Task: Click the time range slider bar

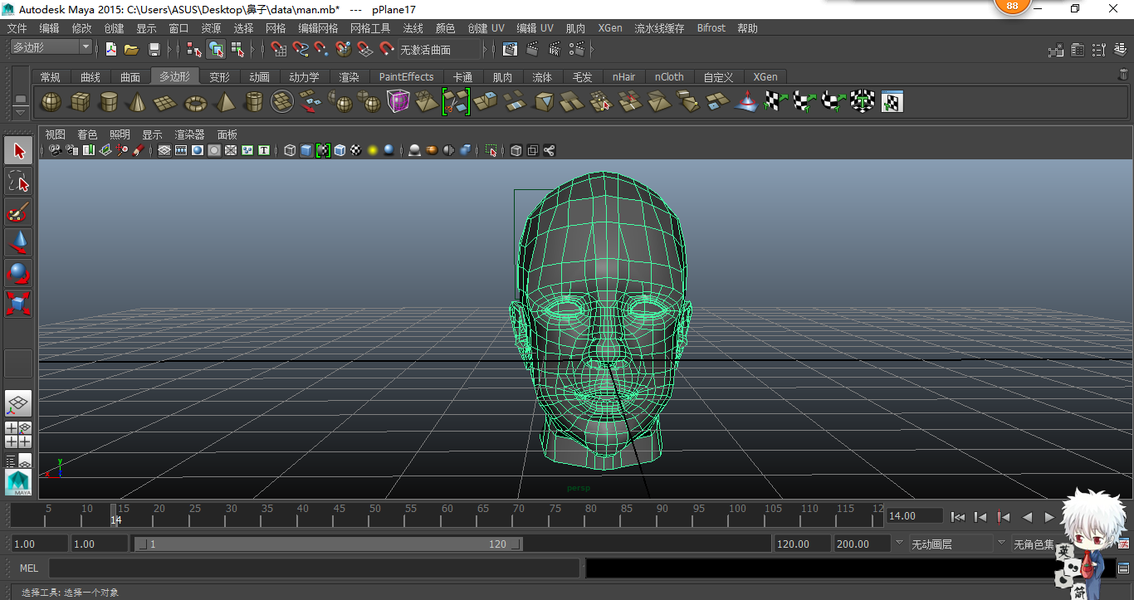Action: 330,544
